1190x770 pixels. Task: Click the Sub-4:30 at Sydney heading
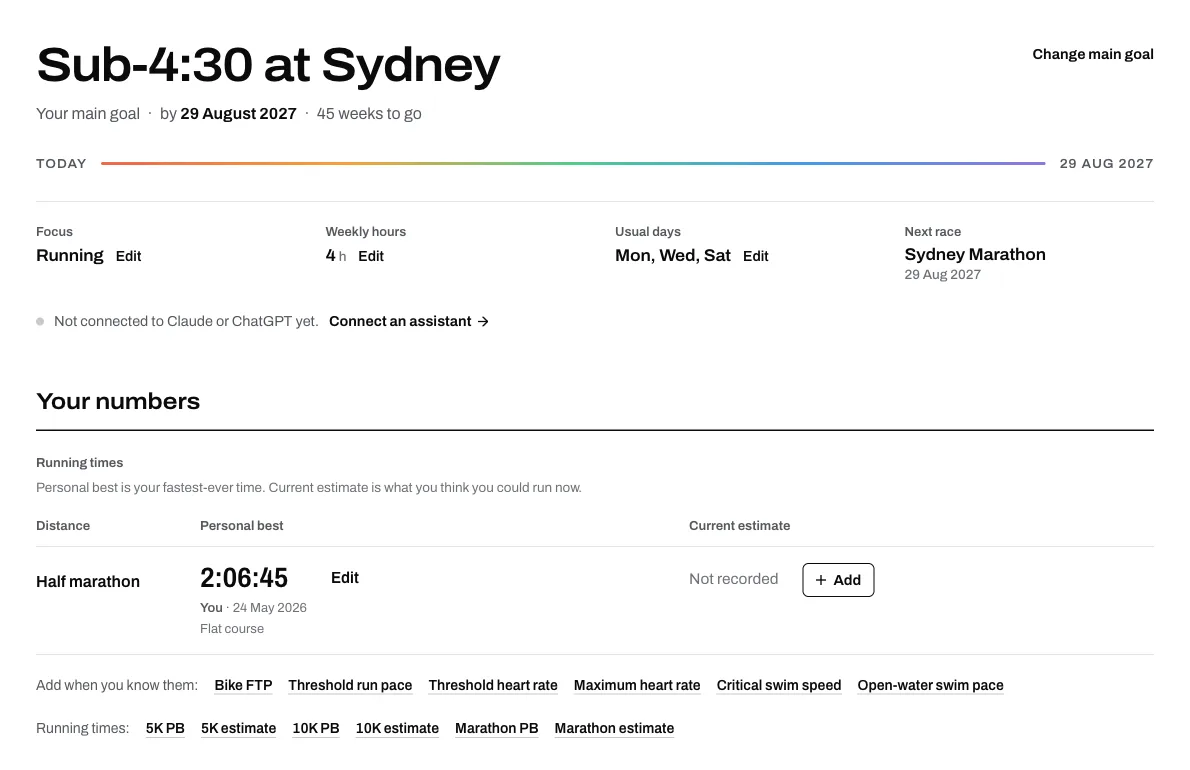[268, 65]
